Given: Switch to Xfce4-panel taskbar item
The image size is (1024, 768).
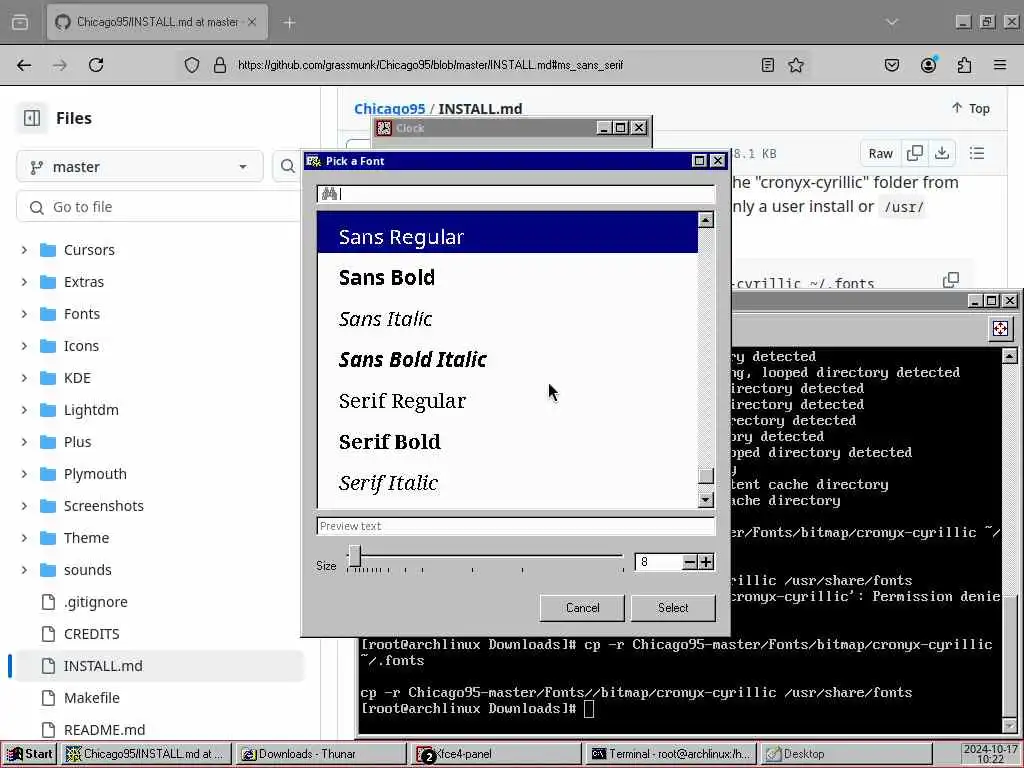Looking at the screenshot, I should click(x=496, y=754).
